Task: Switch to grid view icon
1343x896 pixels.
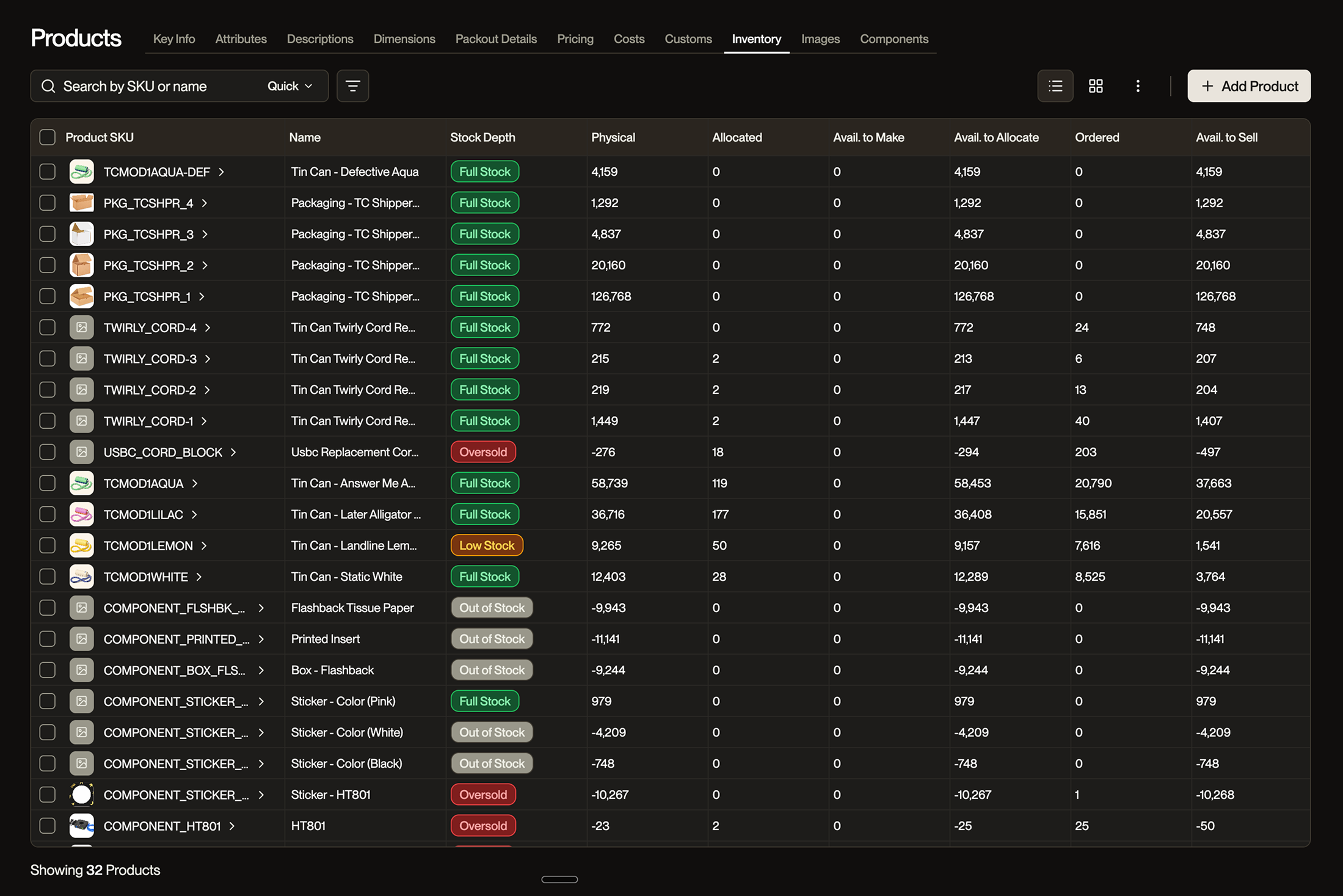Action: pos(1096,86)
